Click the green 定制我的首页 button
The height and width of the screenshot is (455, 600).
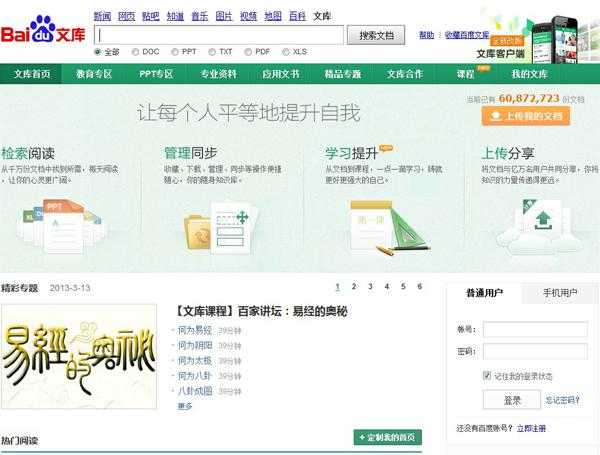(x=388, y=437)
